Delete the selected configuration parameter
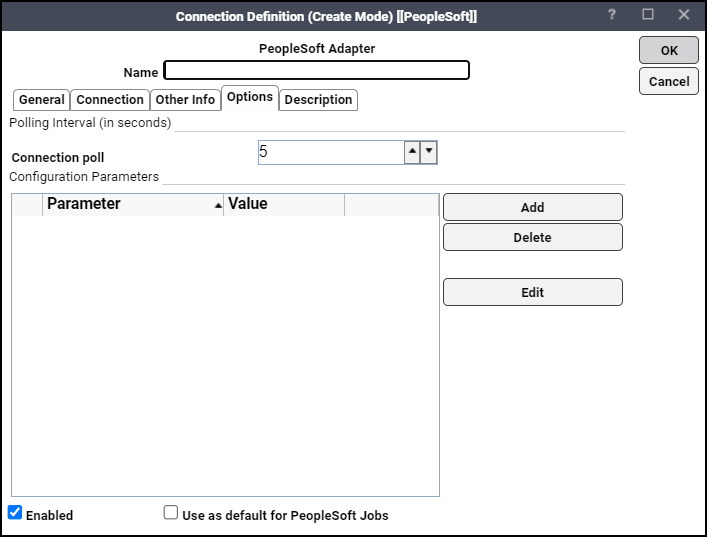The width and height of the screenshot is (707, 537). tap(533, 237)
